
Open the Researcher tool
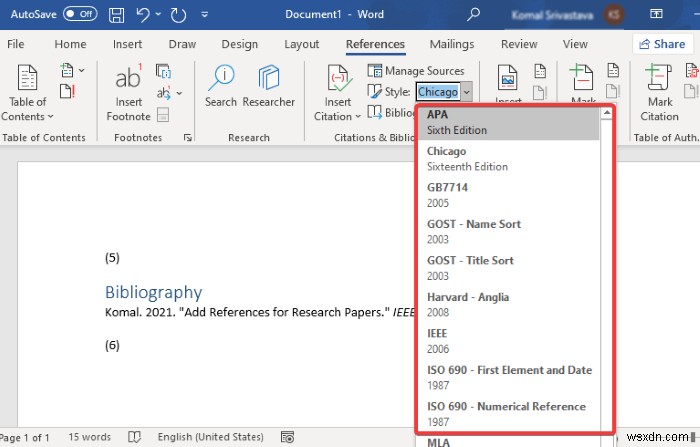(269, 85)
